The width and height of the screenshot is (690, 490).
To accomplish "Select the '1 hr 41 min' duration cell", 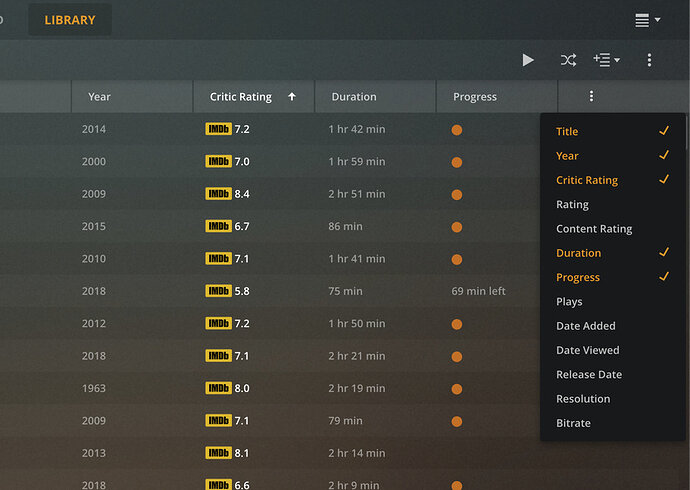I will pos(356,259).
